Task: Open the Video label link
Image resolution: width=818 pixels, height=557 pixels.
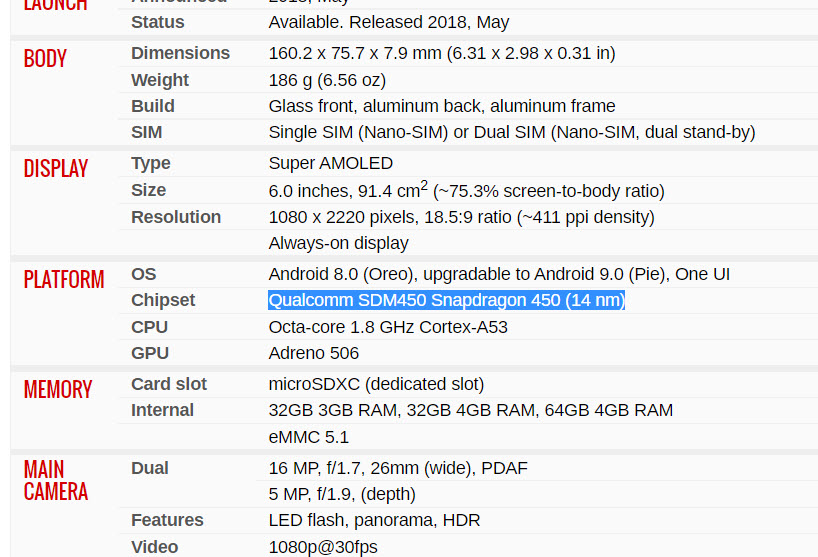Action: coord(154,547)
